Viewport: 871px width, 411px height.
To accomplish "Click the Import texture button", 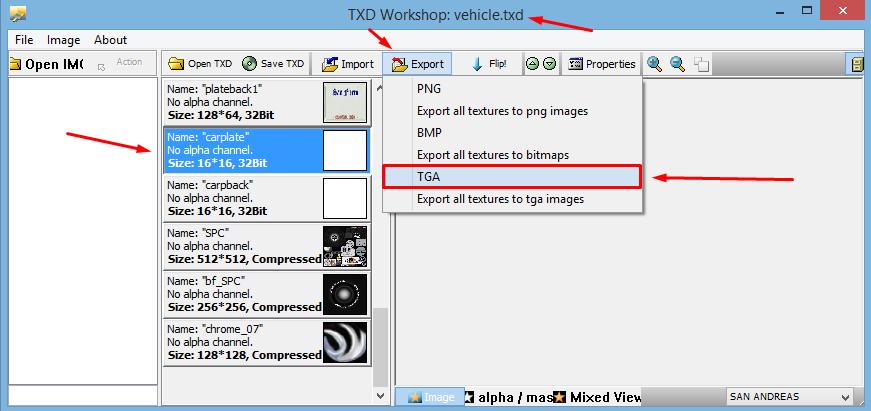I will coord(347,64).
